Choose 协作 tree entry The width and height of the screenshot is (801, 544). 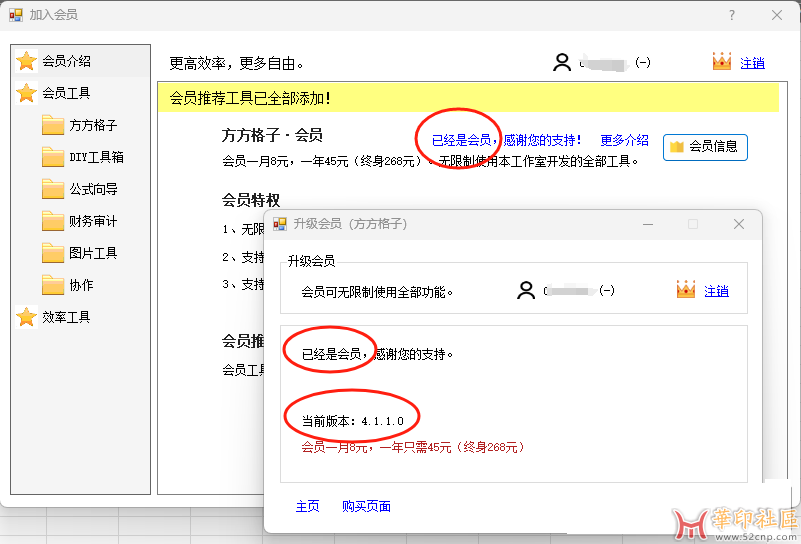pos(81,285)
